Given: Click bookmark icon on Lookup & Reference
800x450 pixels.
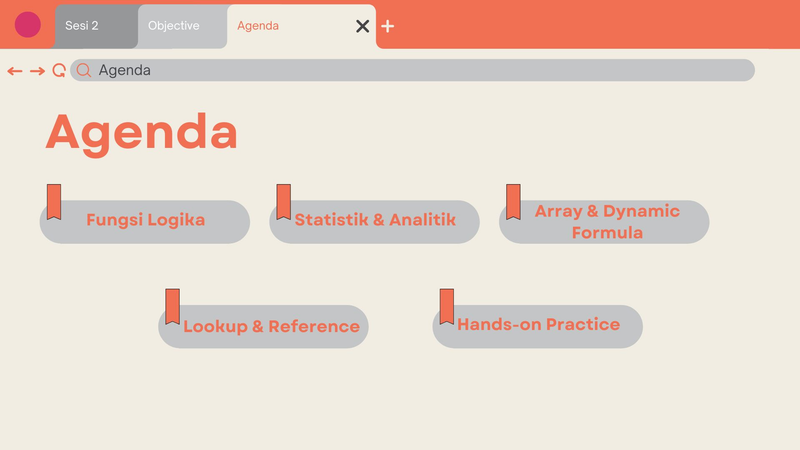Looking at the screenshot, I should tap(172, 307).
